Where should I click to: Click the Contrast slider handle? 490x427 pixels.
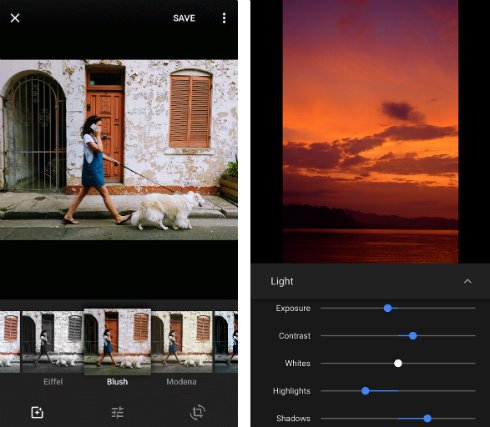(413, 336)
